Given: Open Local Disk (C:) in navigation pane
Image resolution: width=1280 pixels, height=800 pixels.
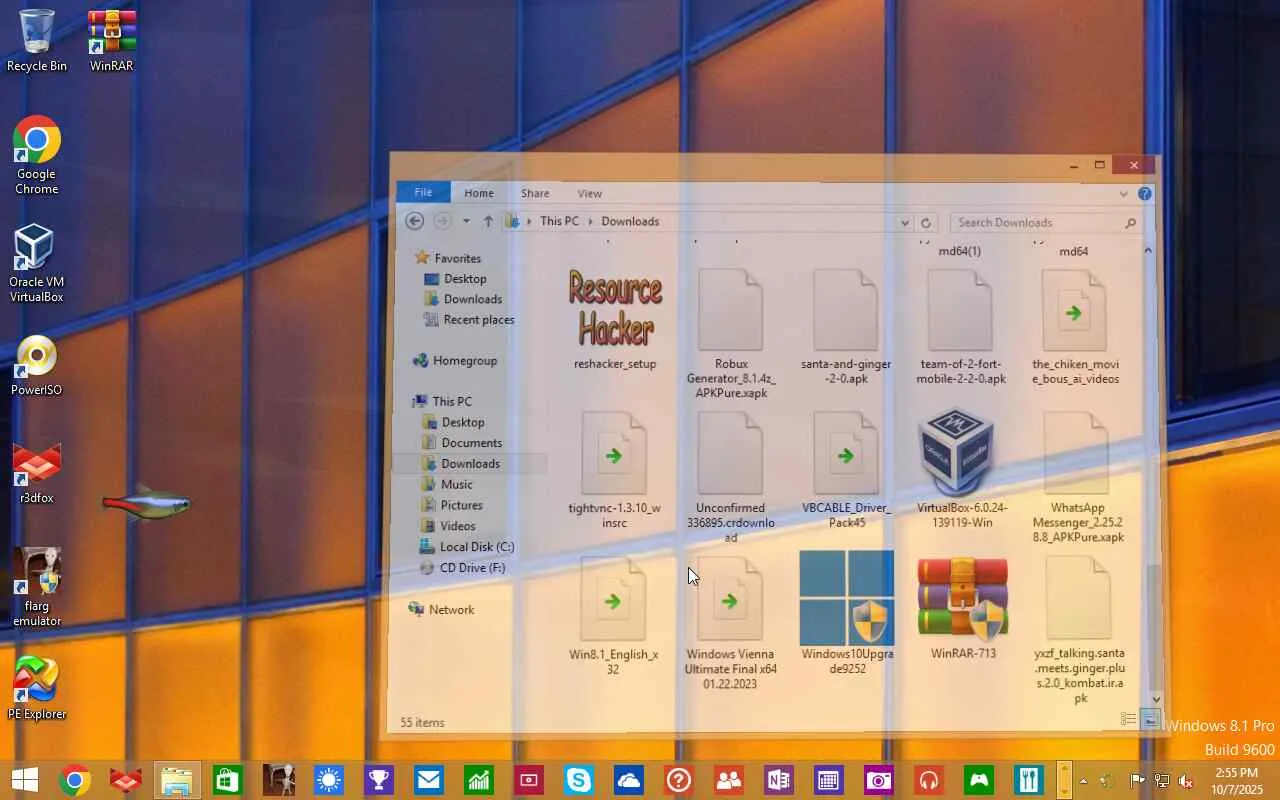Looking at the screenshot, I should click(476, 547).
